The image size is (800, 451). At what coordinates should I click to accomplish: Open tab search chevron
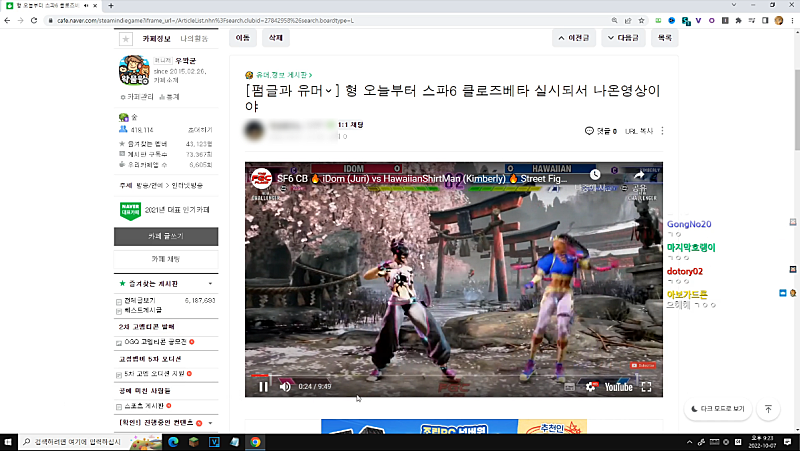[734, 5]
